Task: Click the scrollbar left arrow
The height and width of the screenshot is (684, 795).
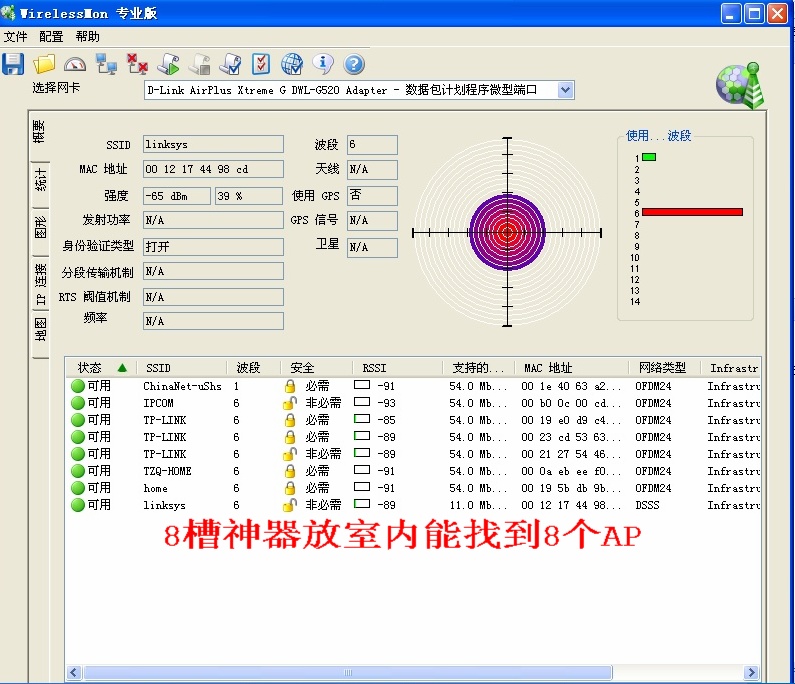Action: (x=74, y=672)
